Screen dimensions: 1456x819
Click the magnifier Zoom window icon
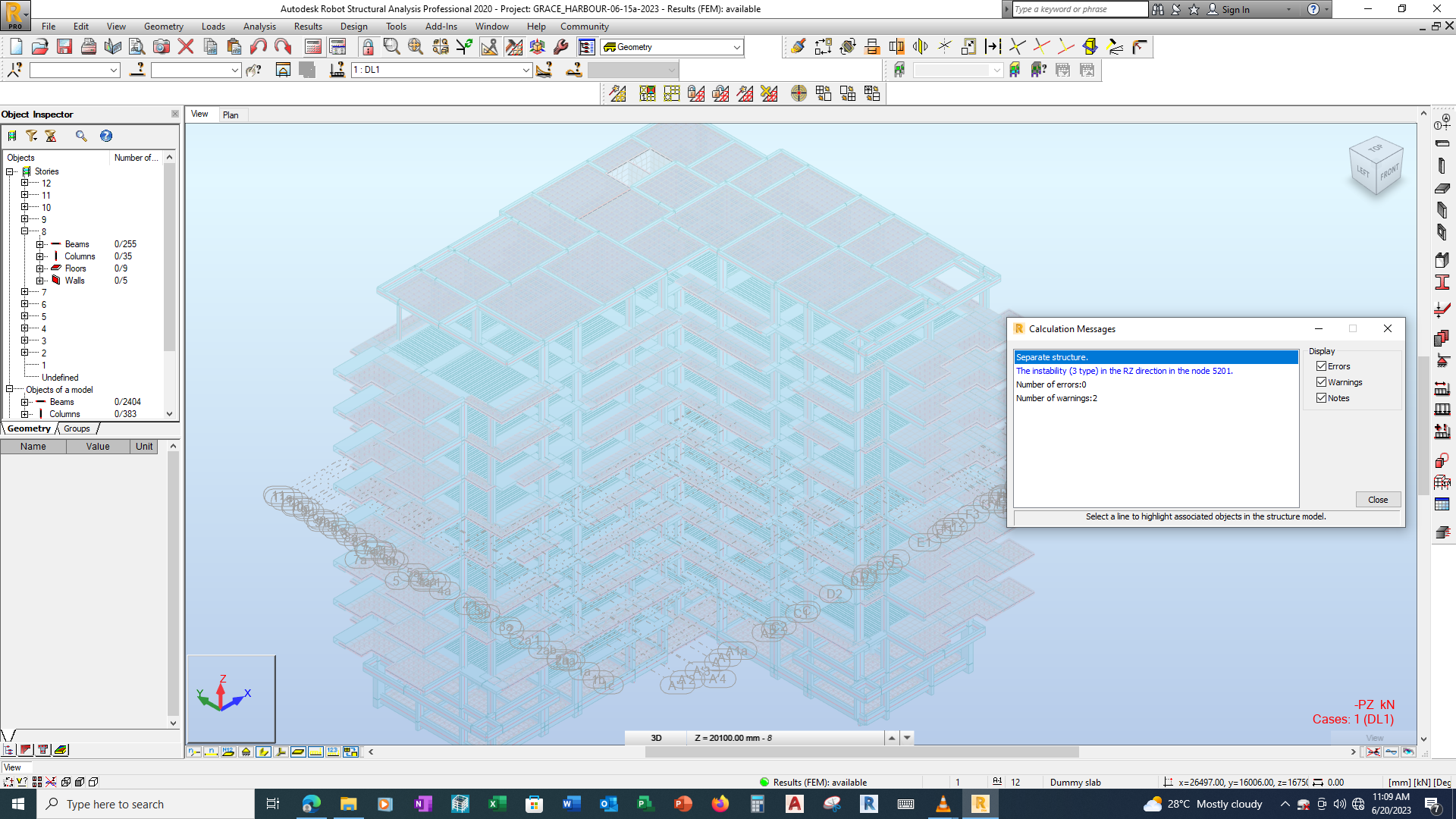tap(392, 47)
